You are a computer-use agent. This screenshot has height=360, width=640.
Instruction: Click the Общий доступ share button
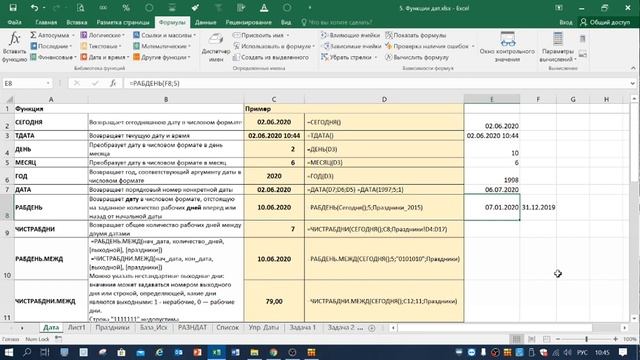point(605,22)
